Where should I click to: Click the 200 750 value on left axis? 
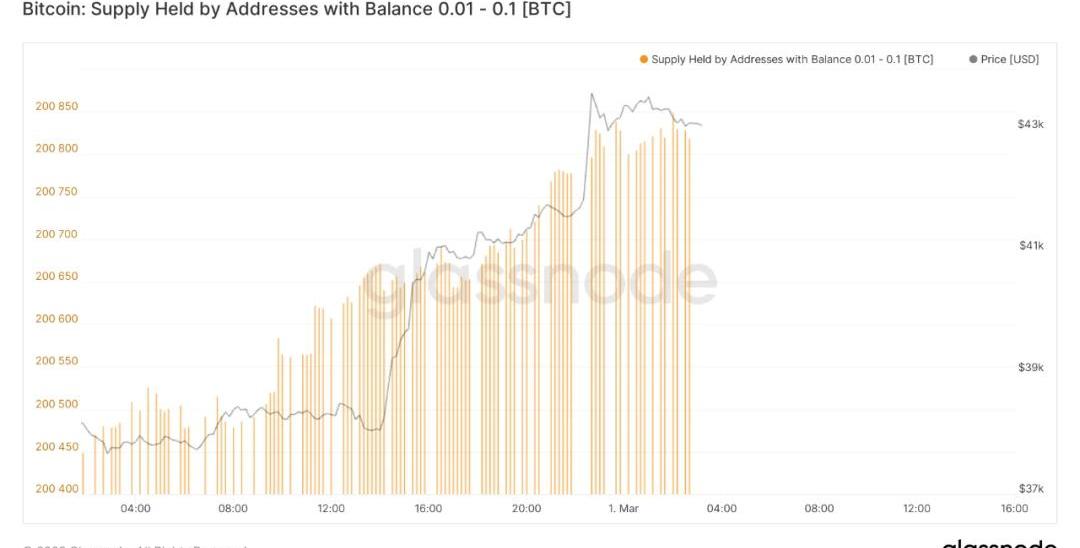[x=57, y=192]
